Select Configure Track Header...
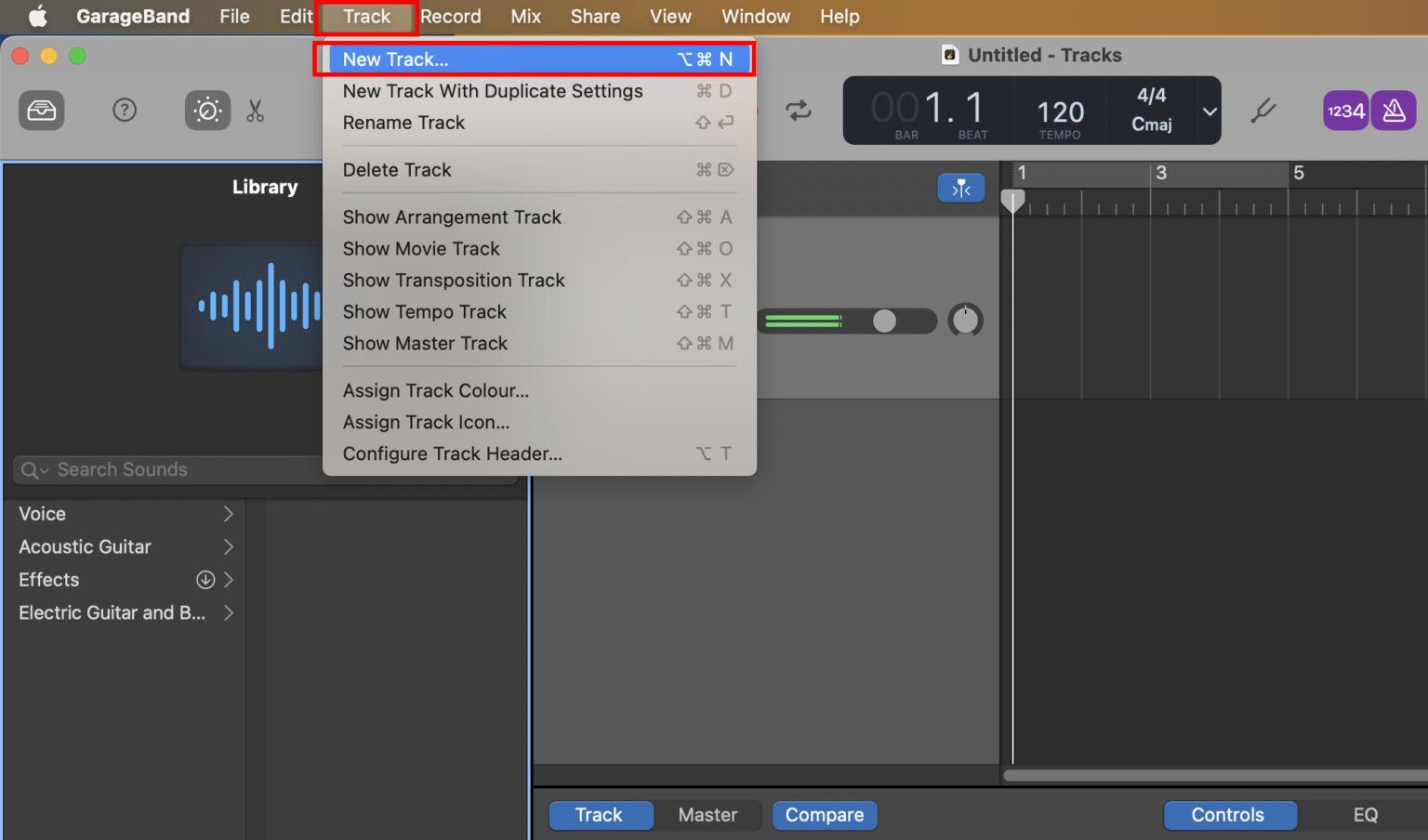Screen dimensions: 1428x840 coord(539,454)
